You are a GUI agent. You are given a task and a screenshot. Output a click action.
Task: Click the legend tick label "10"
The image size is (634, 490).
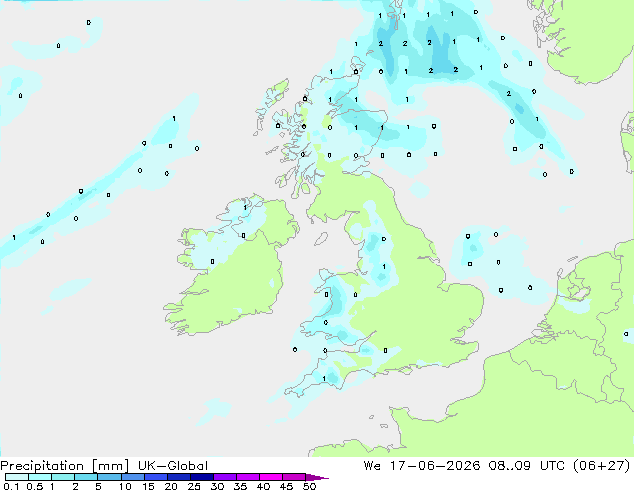click(x=125, y=486)
